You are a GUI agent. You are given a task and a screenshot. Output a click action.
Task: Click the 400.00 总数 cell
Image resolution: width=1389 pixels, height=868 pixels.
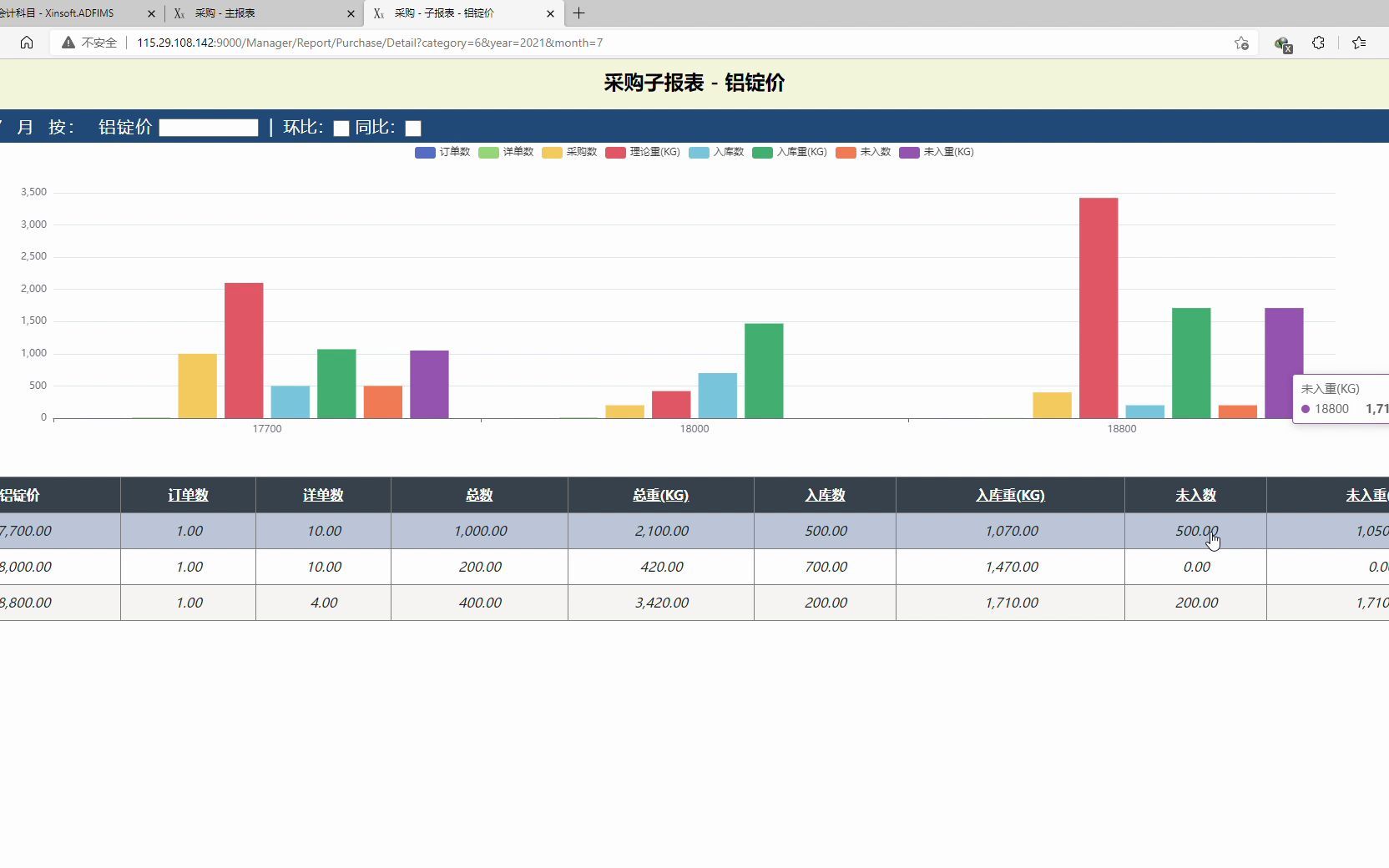pos(480,603)
